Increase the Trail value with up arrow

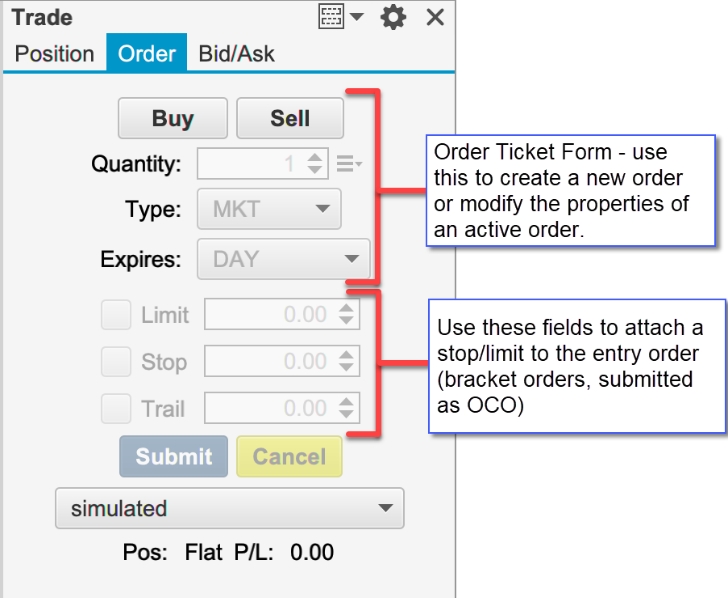pyautogui.click(x=346, y=402)
